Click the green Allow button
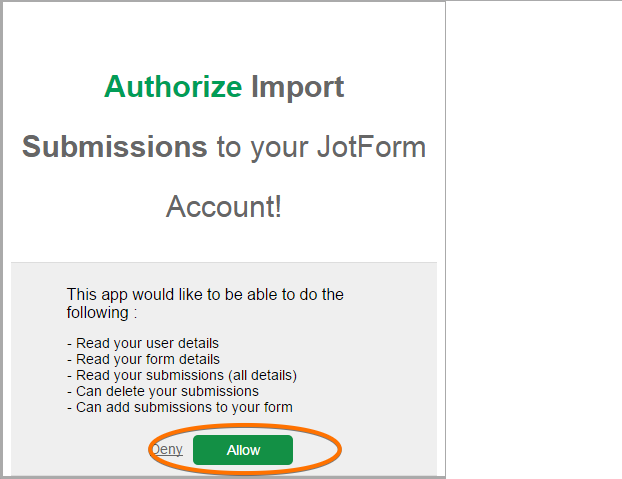This screenshot has width=622, height=479. click(x=243, y=450)
